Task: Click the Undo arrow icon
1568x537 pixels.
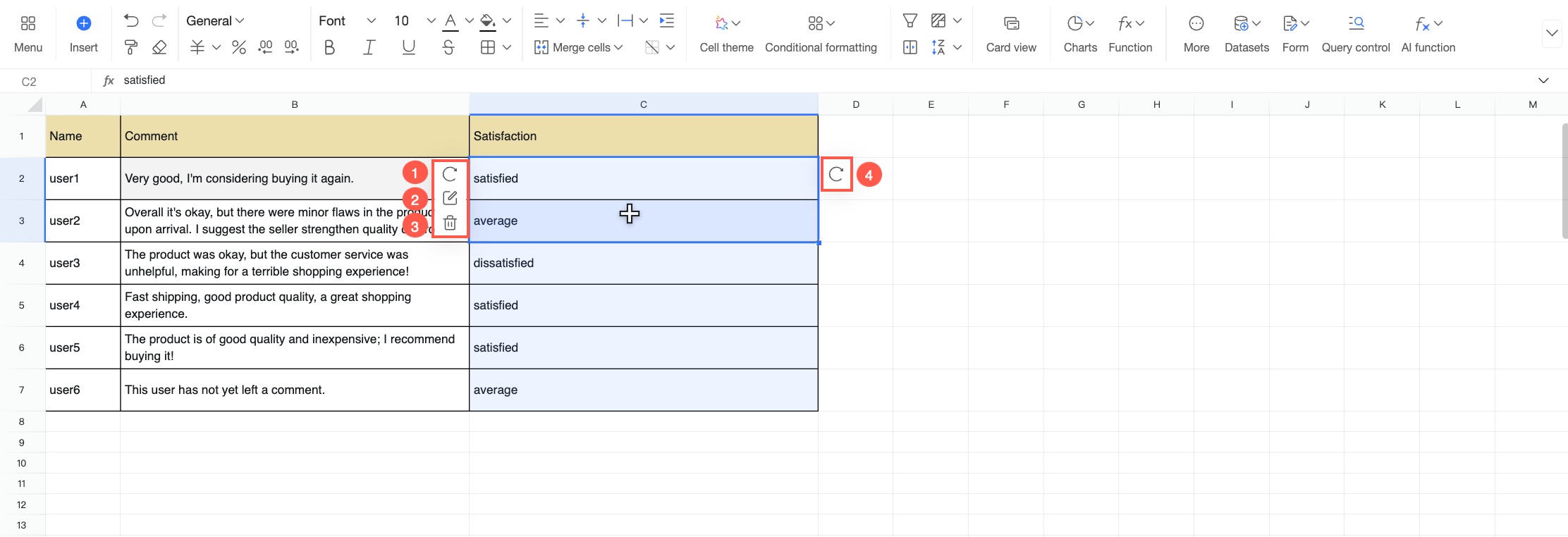Action: pyautogui.click(x=131, y=21)
